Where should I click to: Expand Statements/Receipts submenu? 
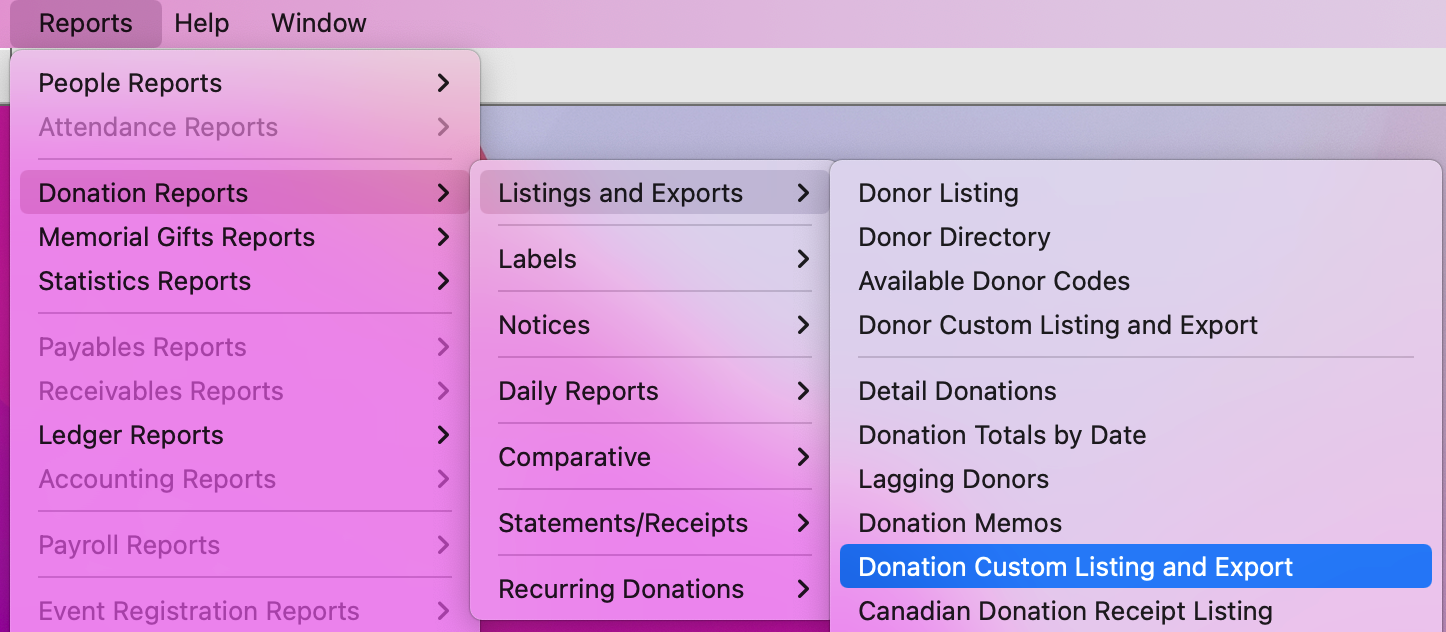pos(622,523)
